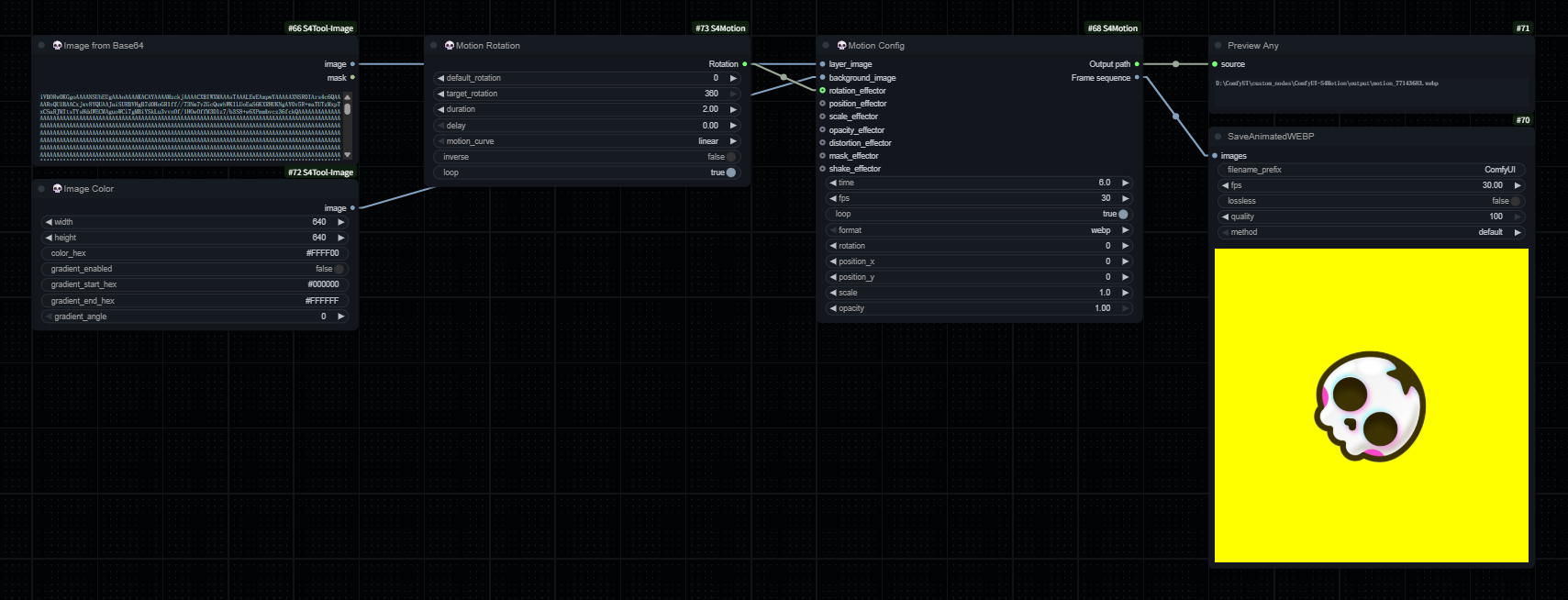The image size is (1568, 600).
Task: Click the quality value slider in SaveAnimatedWEBP
Action: [x=1371, y=217]
